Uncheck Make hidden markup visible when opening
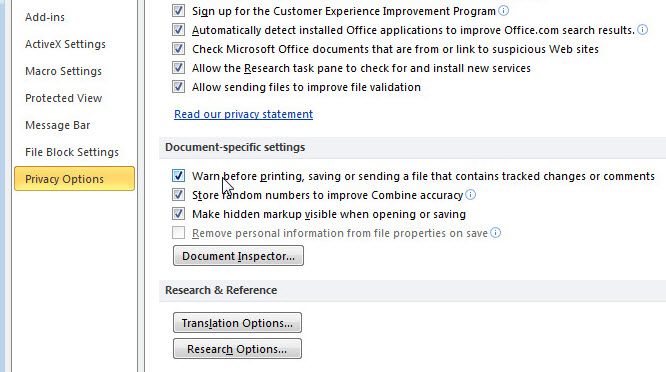666x372 pixels. coord(178,214)
